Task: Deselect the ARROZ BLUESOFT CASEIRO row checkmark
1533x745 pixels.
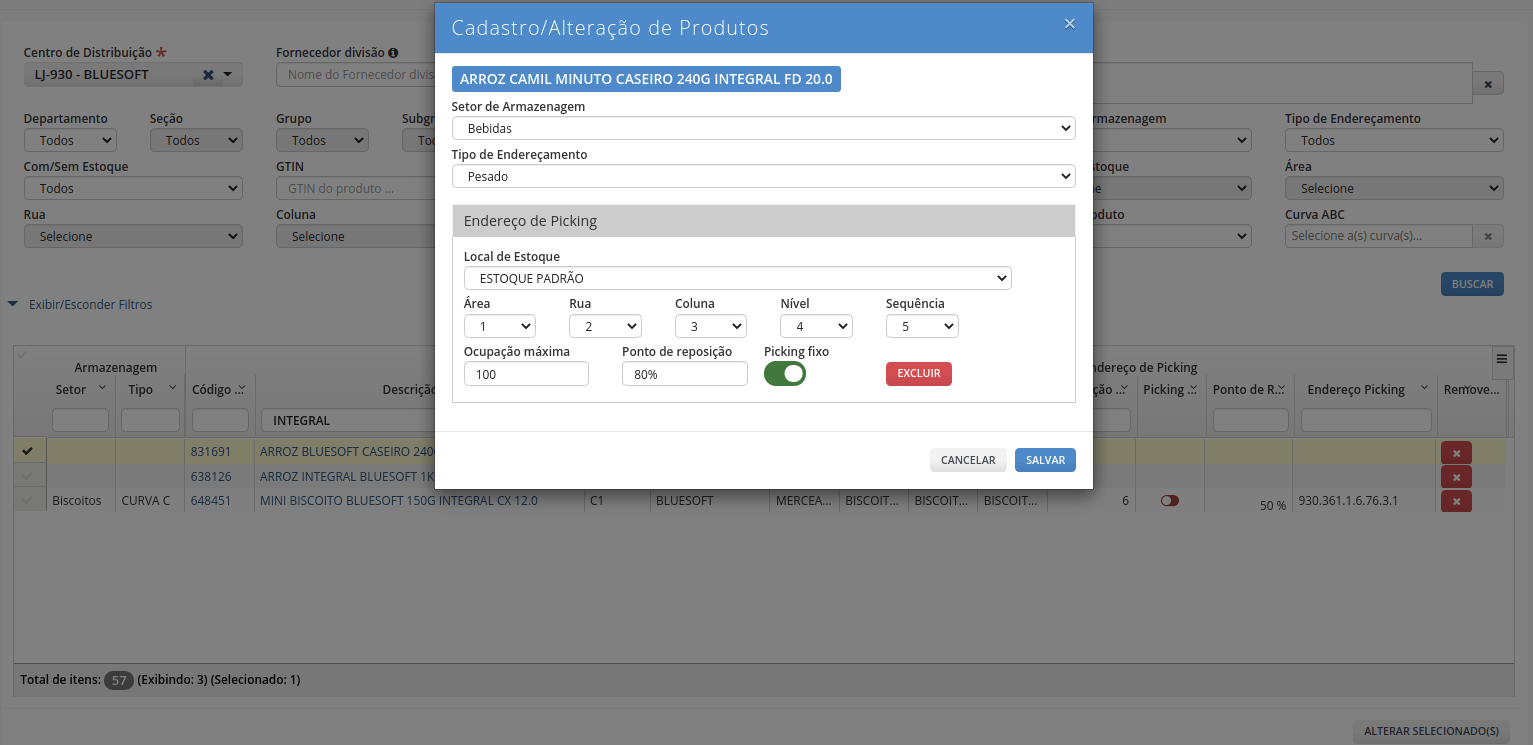Action: (x=28, y=451)
